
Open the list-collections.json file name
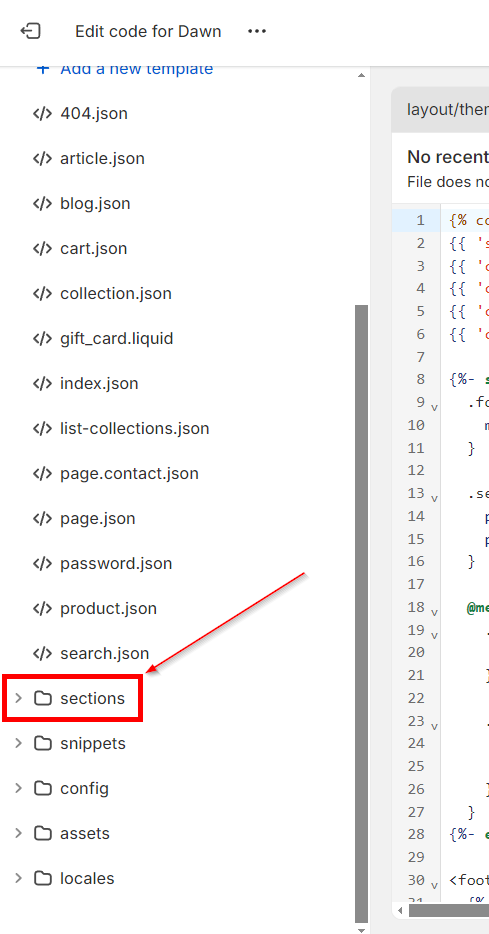135,428
